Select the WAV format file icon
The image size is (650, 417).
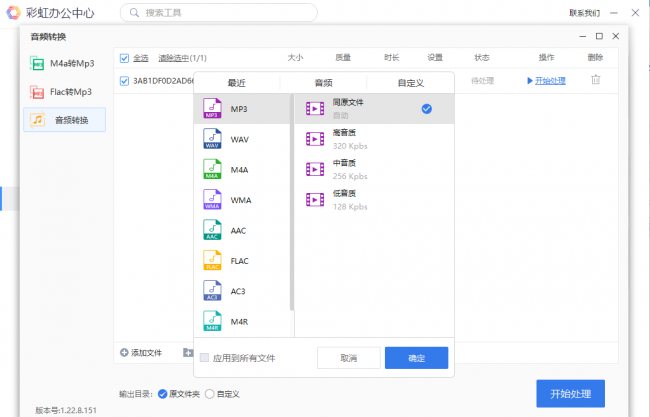(x=212, y=139)
